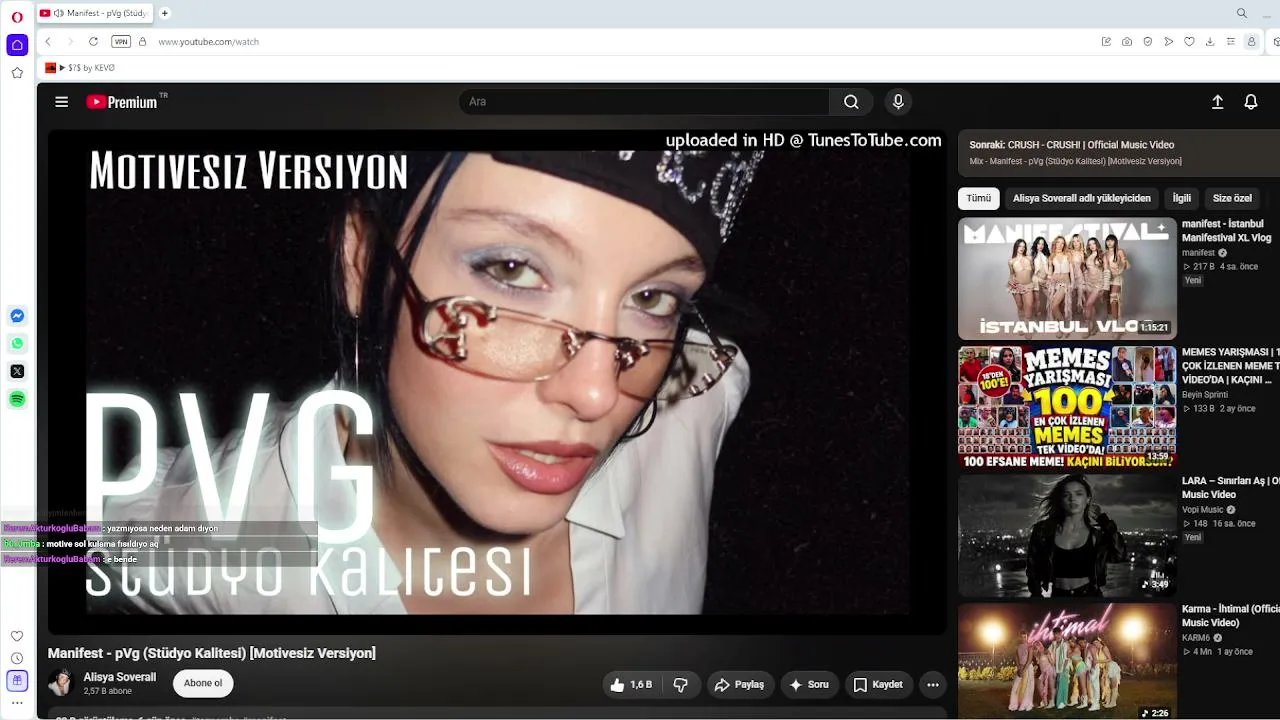Open the ad blocker shield icon
The width and height of the screenshot is (1280, 720).
[1148, 42]
